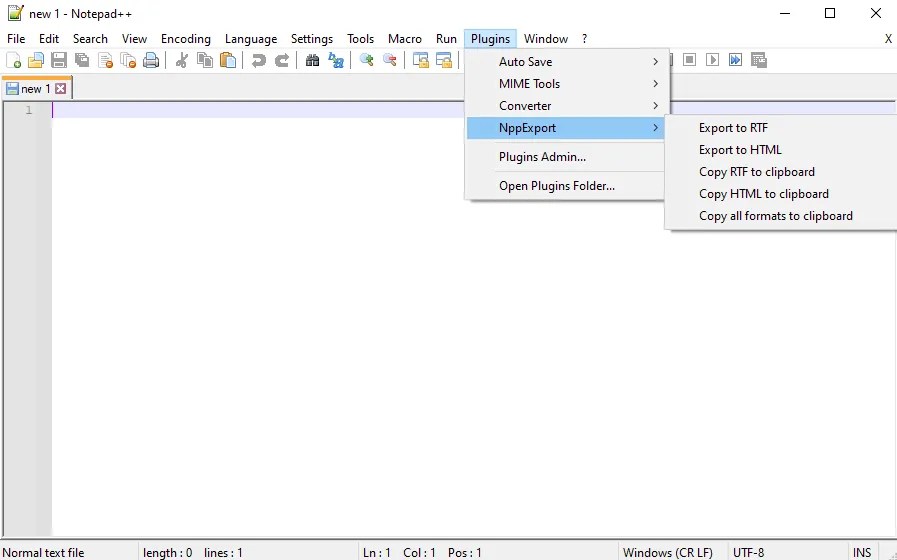Open the Window menu
The image size is (897, 560).
(546, 39)
